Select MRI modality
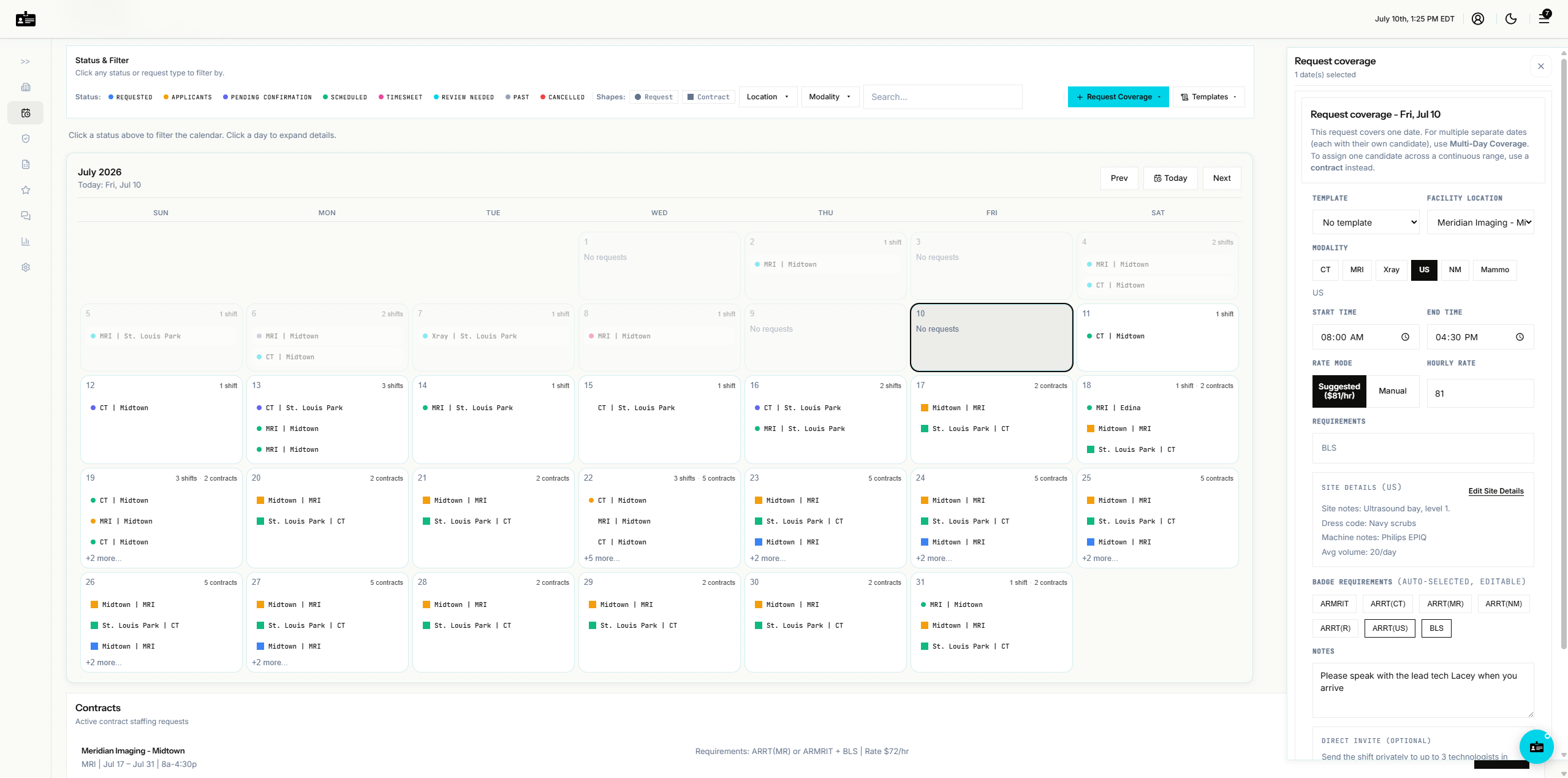The height and width of the screenshot is (778, 1568). [1357, 270]
